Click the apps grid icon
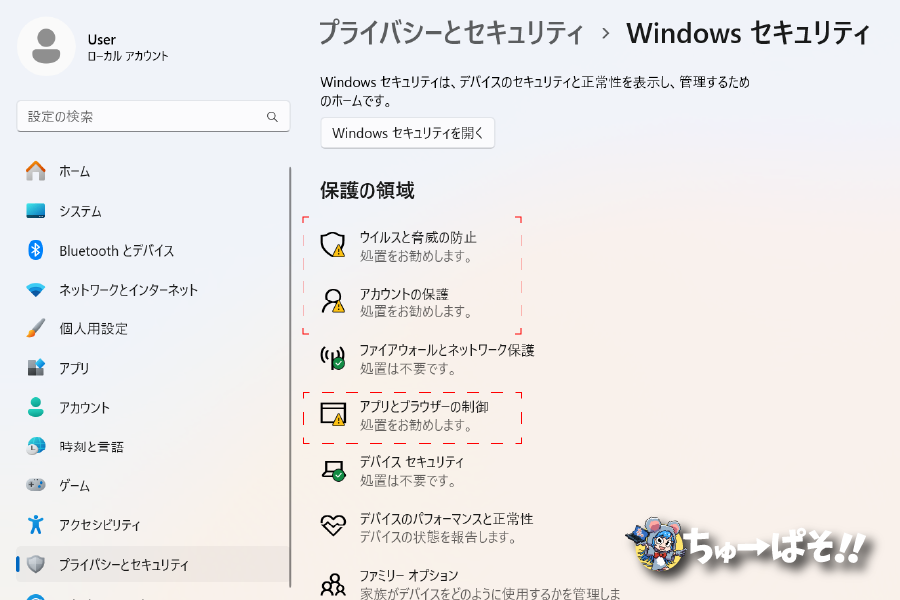This screenshot has width=900, height=600. 36,367
